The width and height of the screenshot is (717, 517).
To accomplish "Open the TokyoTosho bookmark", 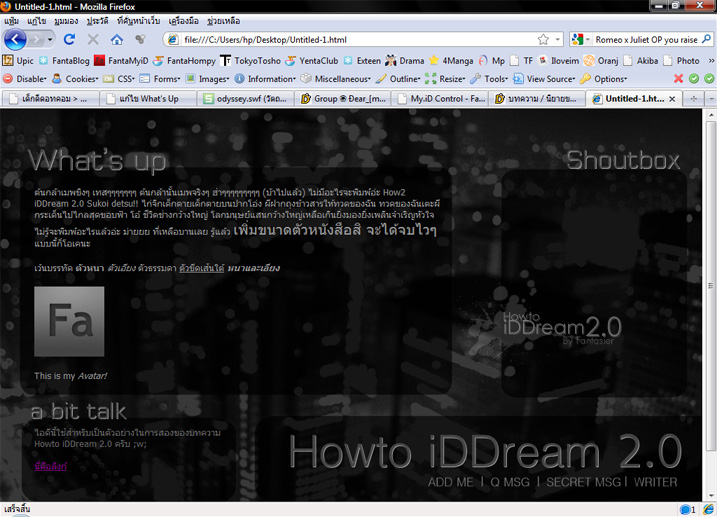I will (251, 61).
